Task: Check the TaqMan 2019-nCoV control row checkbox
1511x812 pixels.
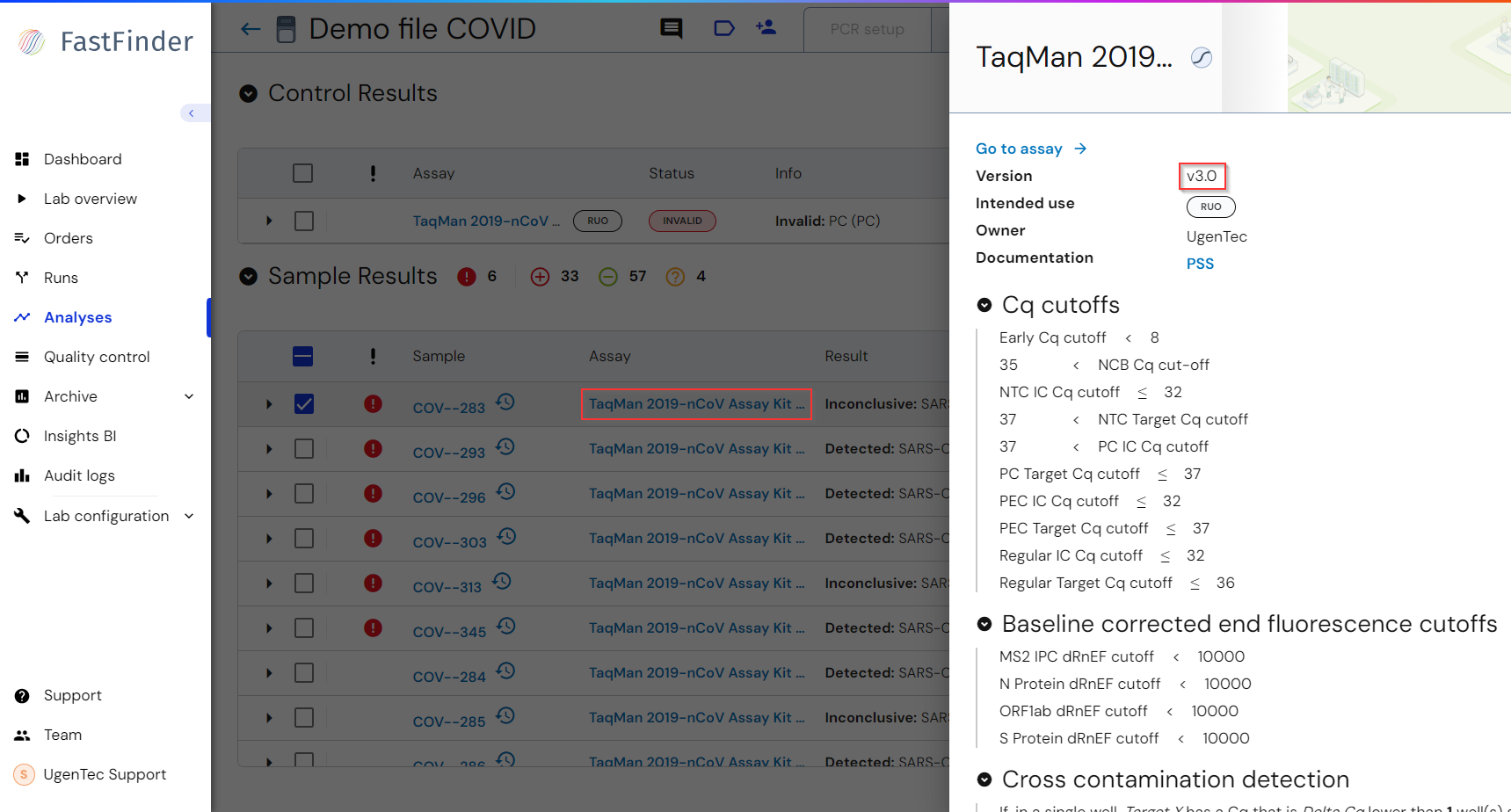Action: [x=304, y=221]
